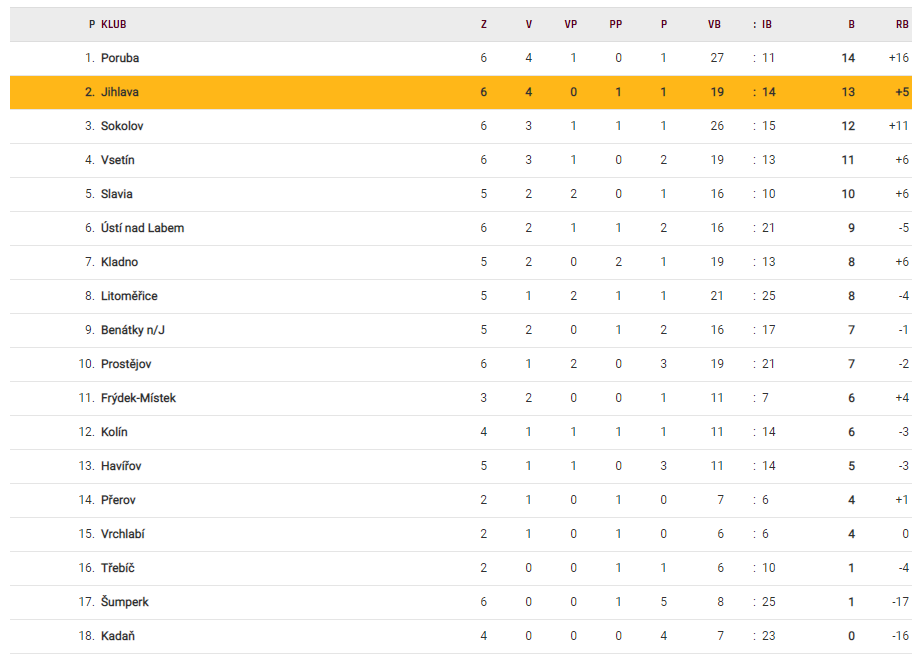The height and width of the screenshot is (664, 920).
Task: Select Kladno in the table
Action: pyautogui.click(x=120, y=262)
